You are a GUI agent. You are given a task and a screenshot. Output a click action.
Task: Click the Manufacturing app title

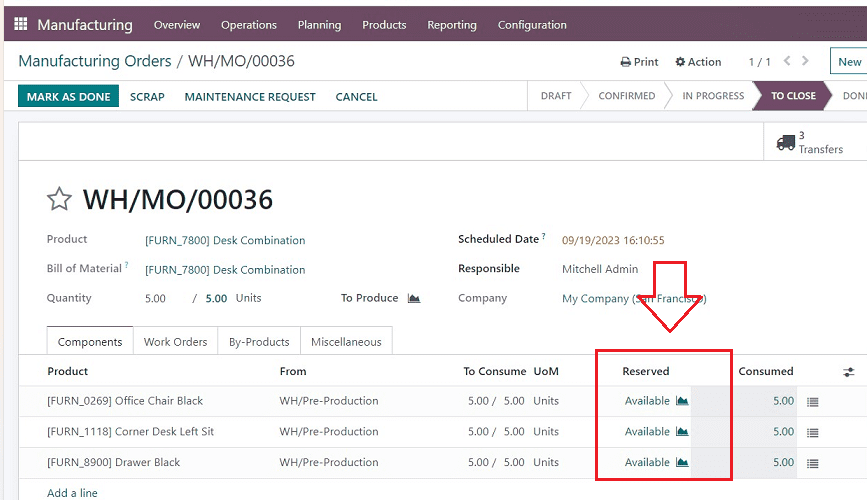(x=85, y=25)
